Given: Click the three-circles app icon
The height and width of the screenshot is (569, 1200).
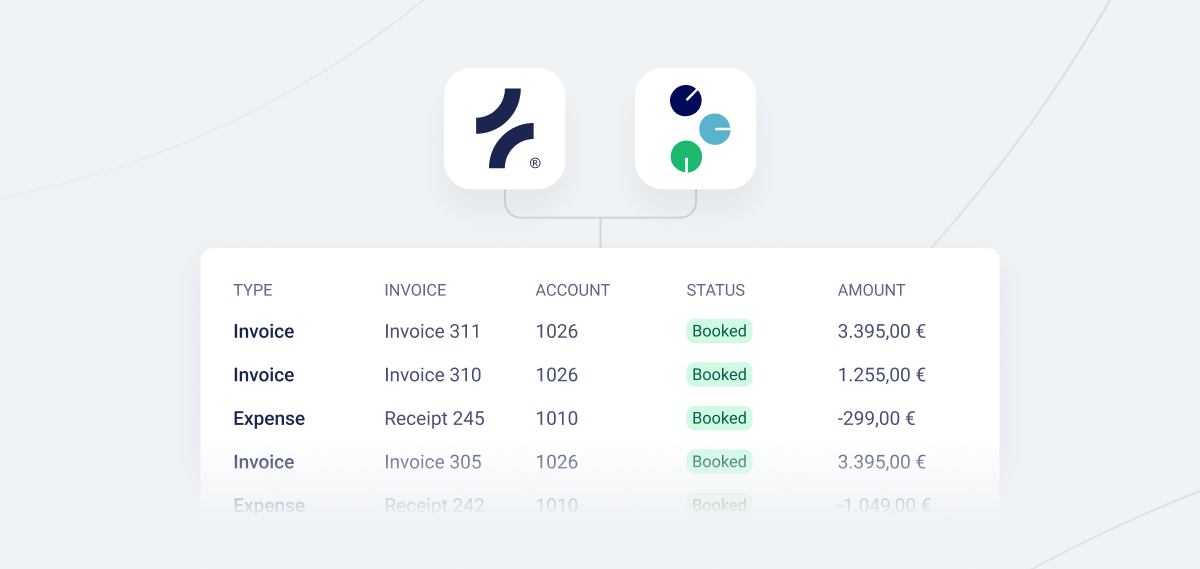Looking at the screenshot, I should [x=695, y=128].
